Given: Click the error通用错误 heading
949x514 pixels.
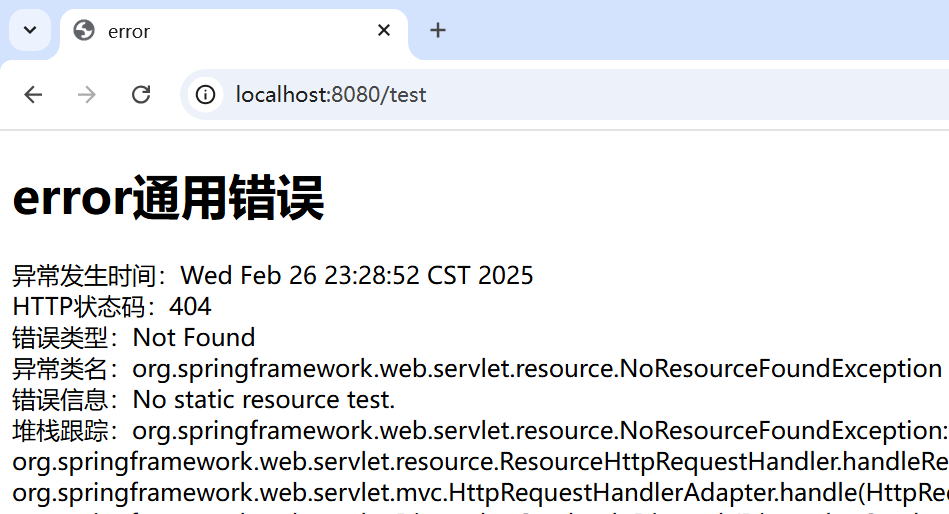Looking at the screenshot, I should 168,198.
